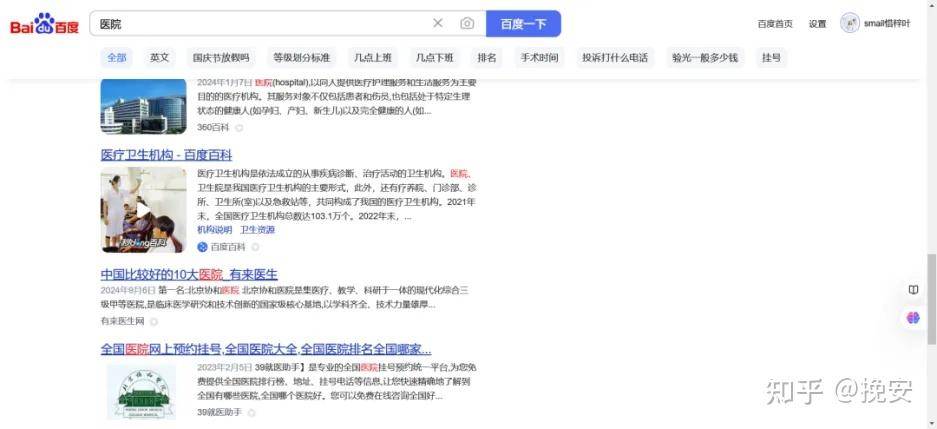The image size is (937, 429).
Task: Click the Baidu Baike paw badge icon
Action: [202, 247]
